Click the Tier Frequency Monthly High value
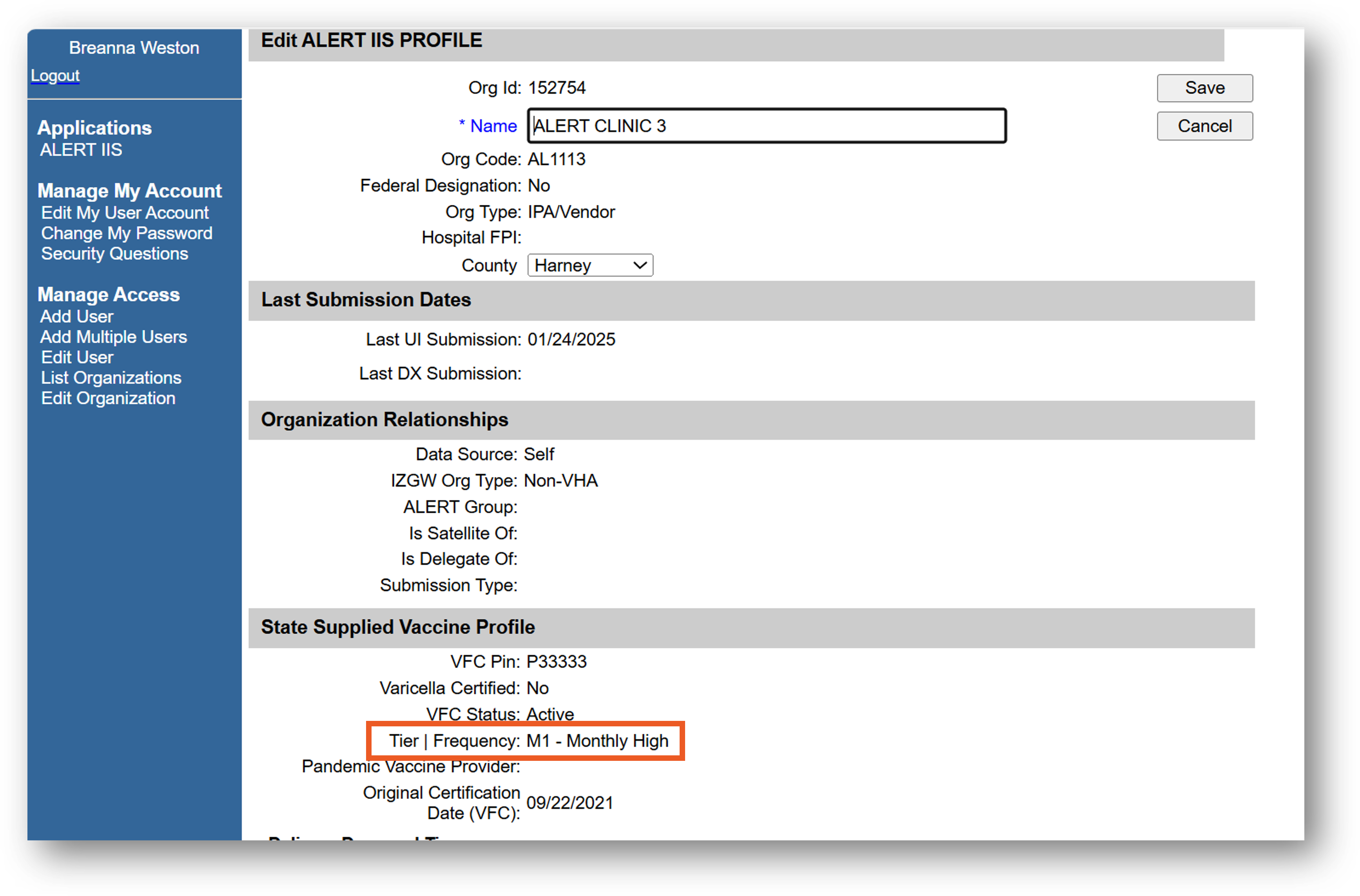The height and width of the screenshot is (896, 1360). click(597, 740)
